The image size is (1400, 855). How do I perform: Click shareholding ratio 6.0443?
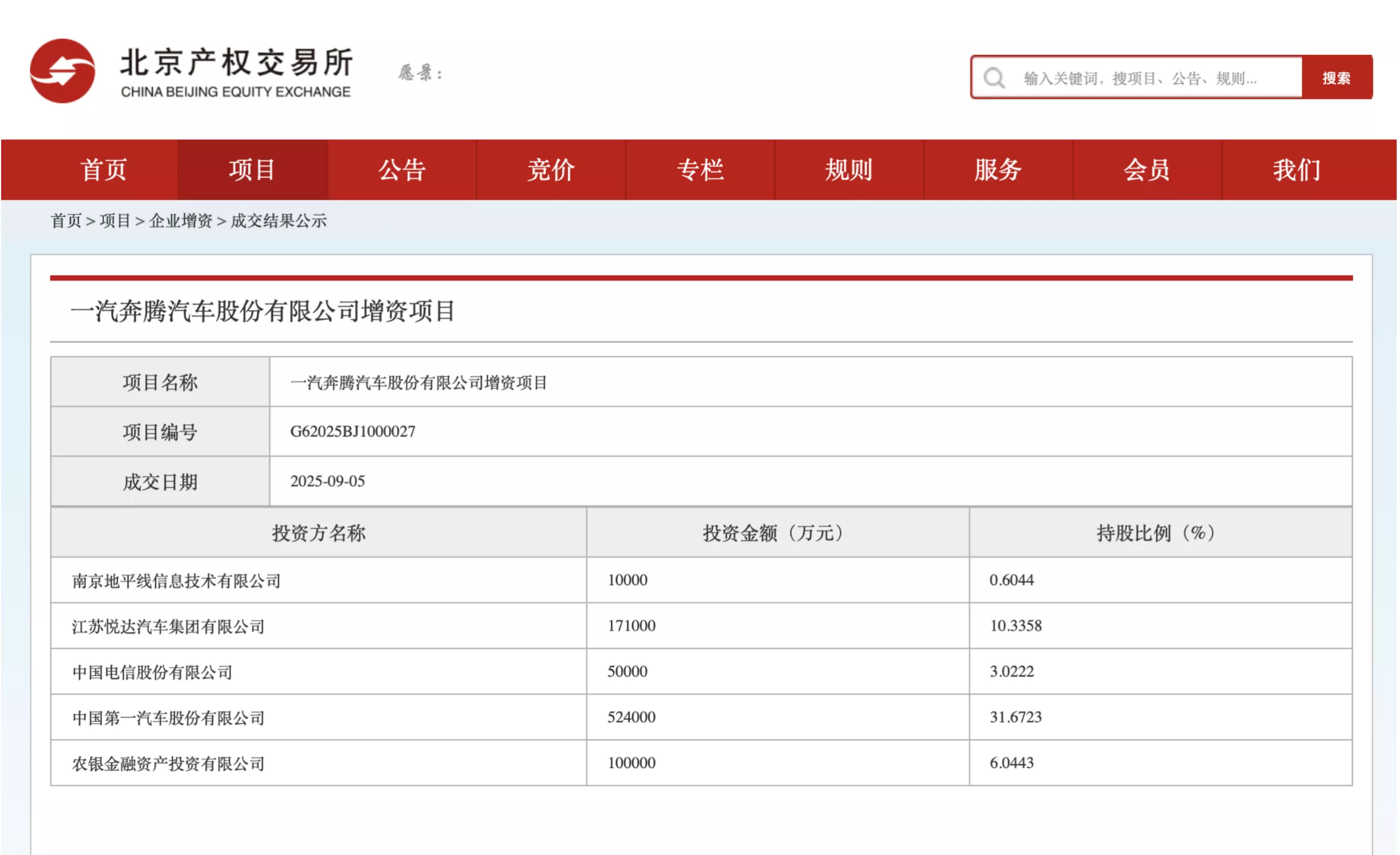tap(1012, 763)
